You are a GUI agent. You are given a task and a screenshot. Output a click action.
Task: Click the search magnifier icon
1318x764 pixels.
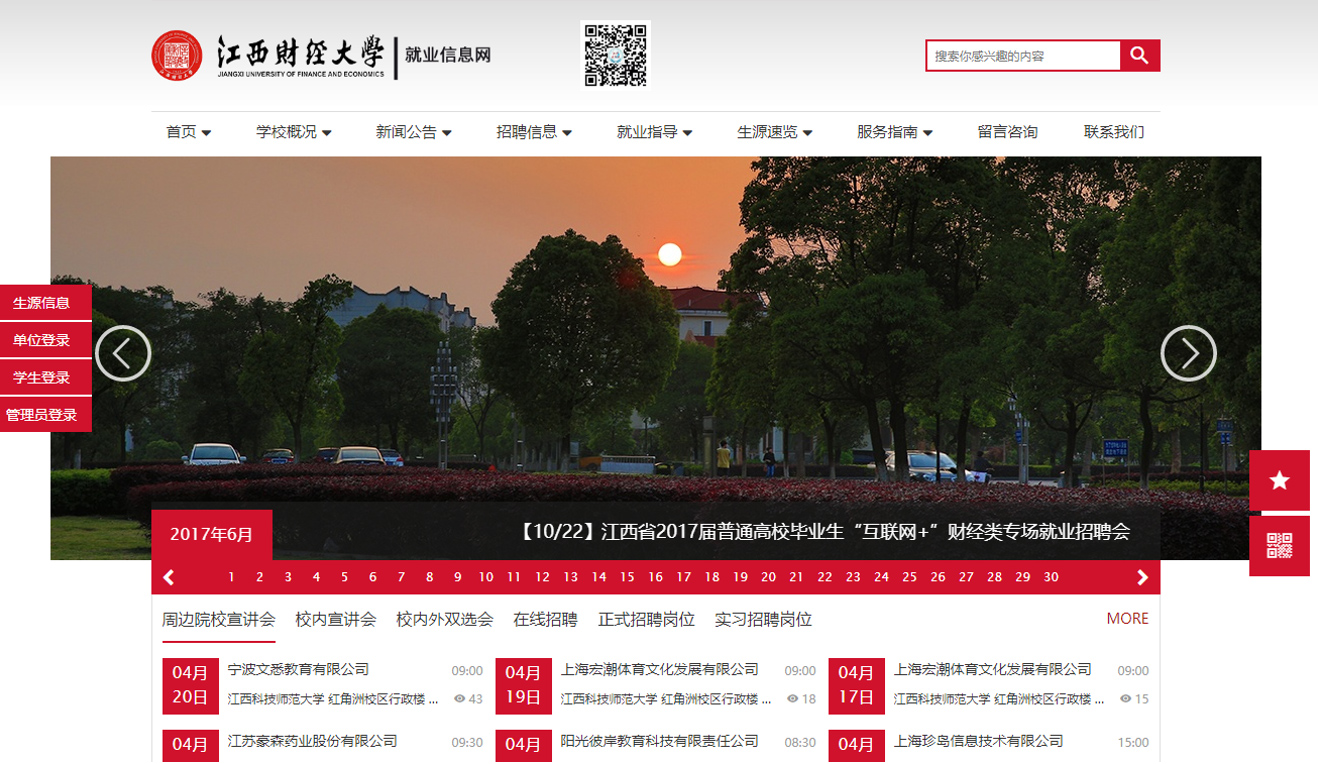pos(1139,55)
